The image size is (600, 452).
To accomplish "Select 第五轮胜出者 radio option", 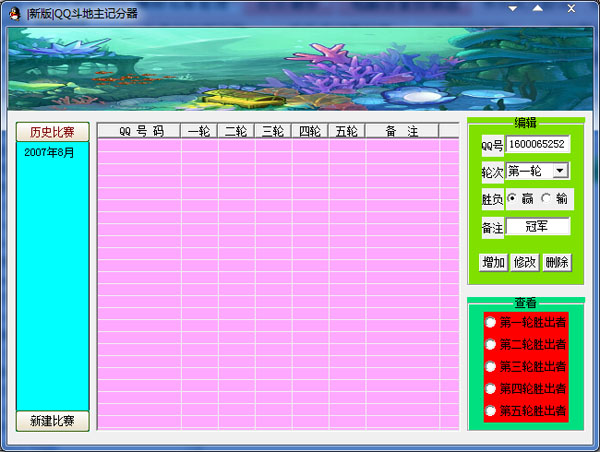I will pos(491,410).
